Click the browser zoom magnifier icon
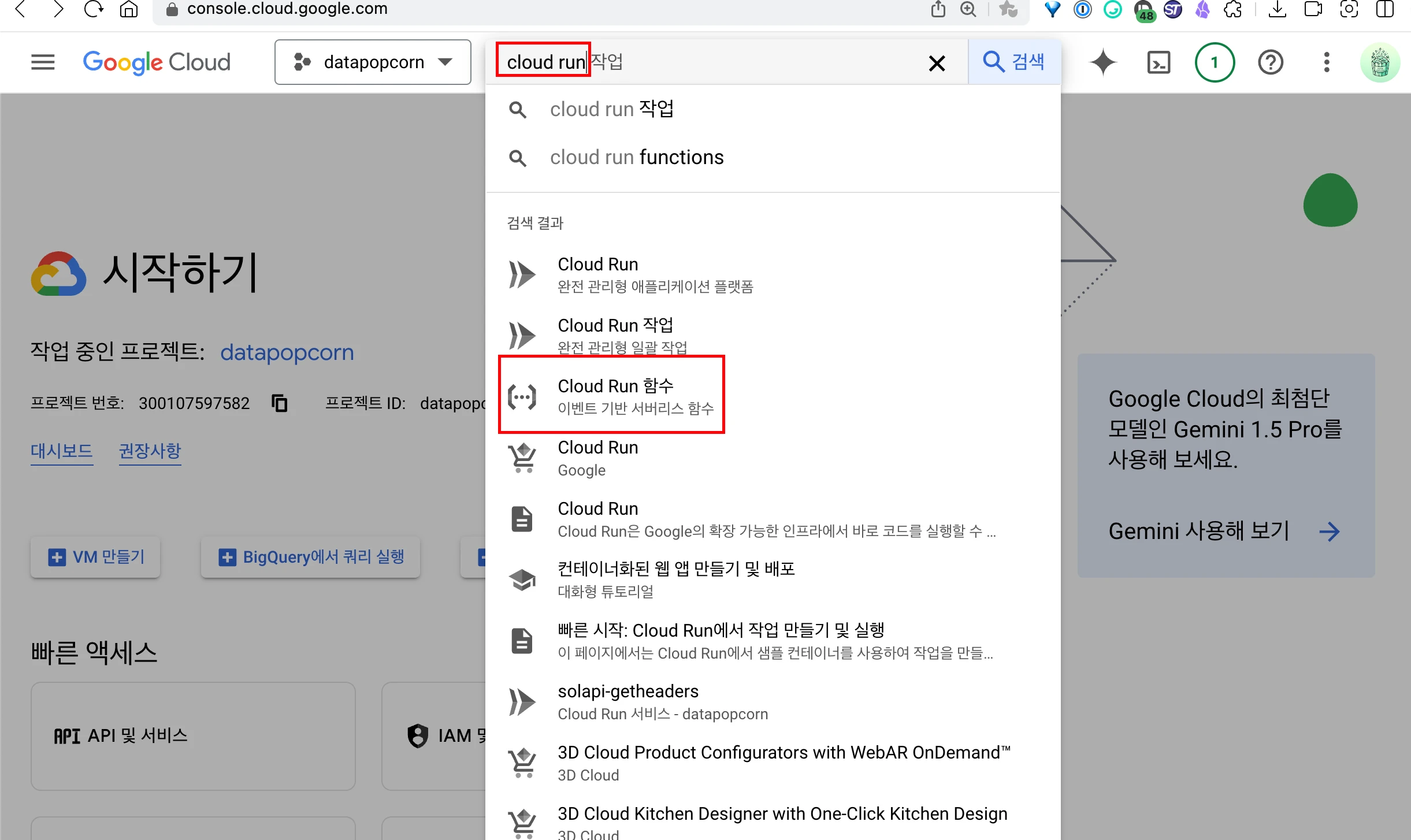 968,9
